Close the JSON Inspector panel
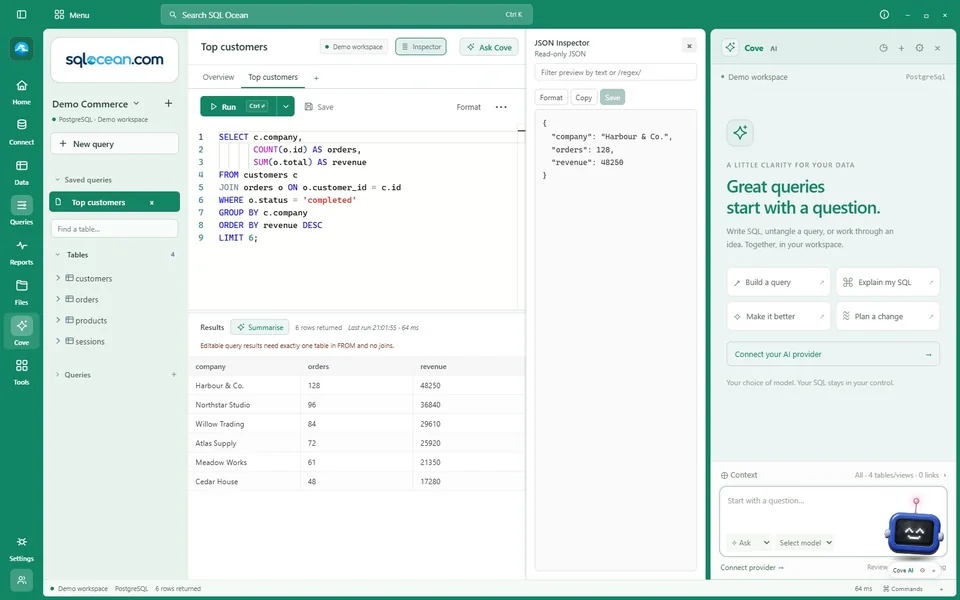Viewport: 960px width, 600px height. pos(689,46)
